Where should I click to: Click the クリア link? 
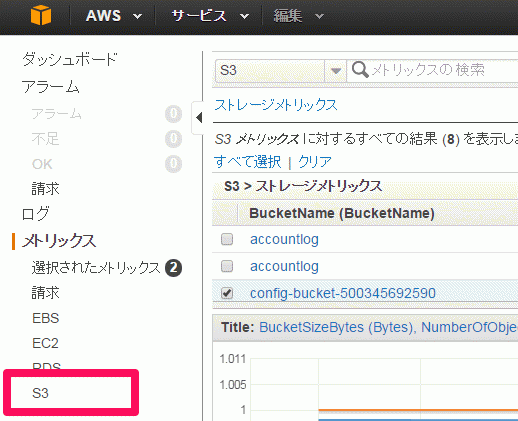[315, 162]
